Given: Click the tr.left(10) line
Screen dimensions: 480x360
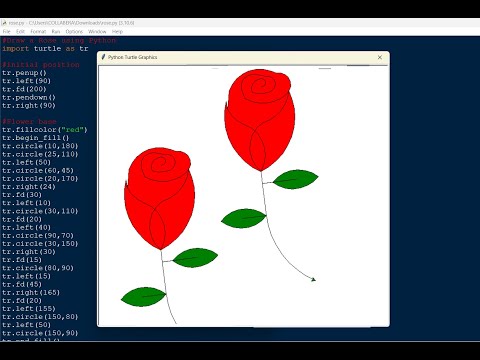Looking at the screenshot, I should (x=26, y=203).
